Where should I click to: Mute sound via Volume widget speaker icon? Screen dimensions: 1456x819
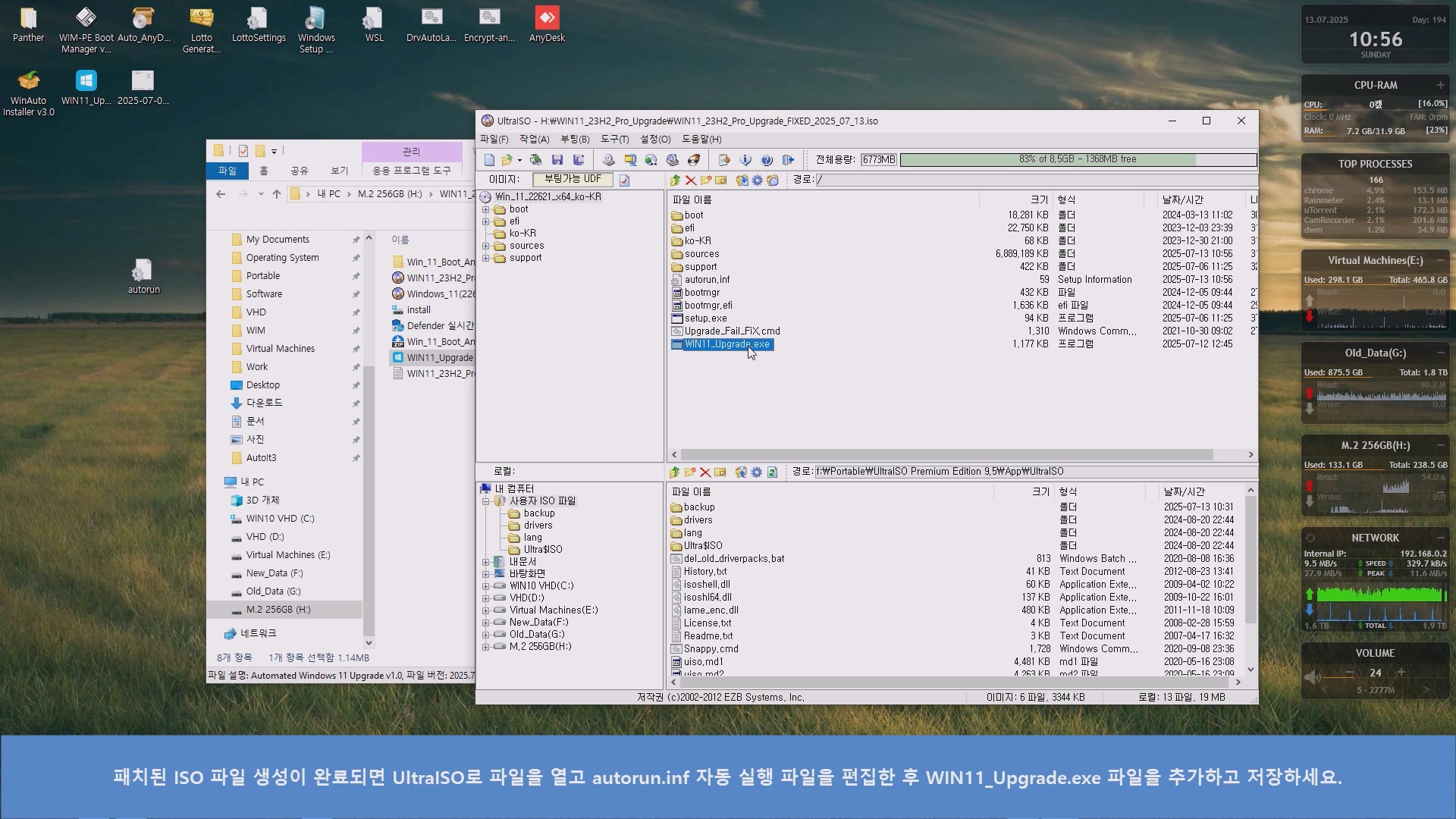point(1312,676)
